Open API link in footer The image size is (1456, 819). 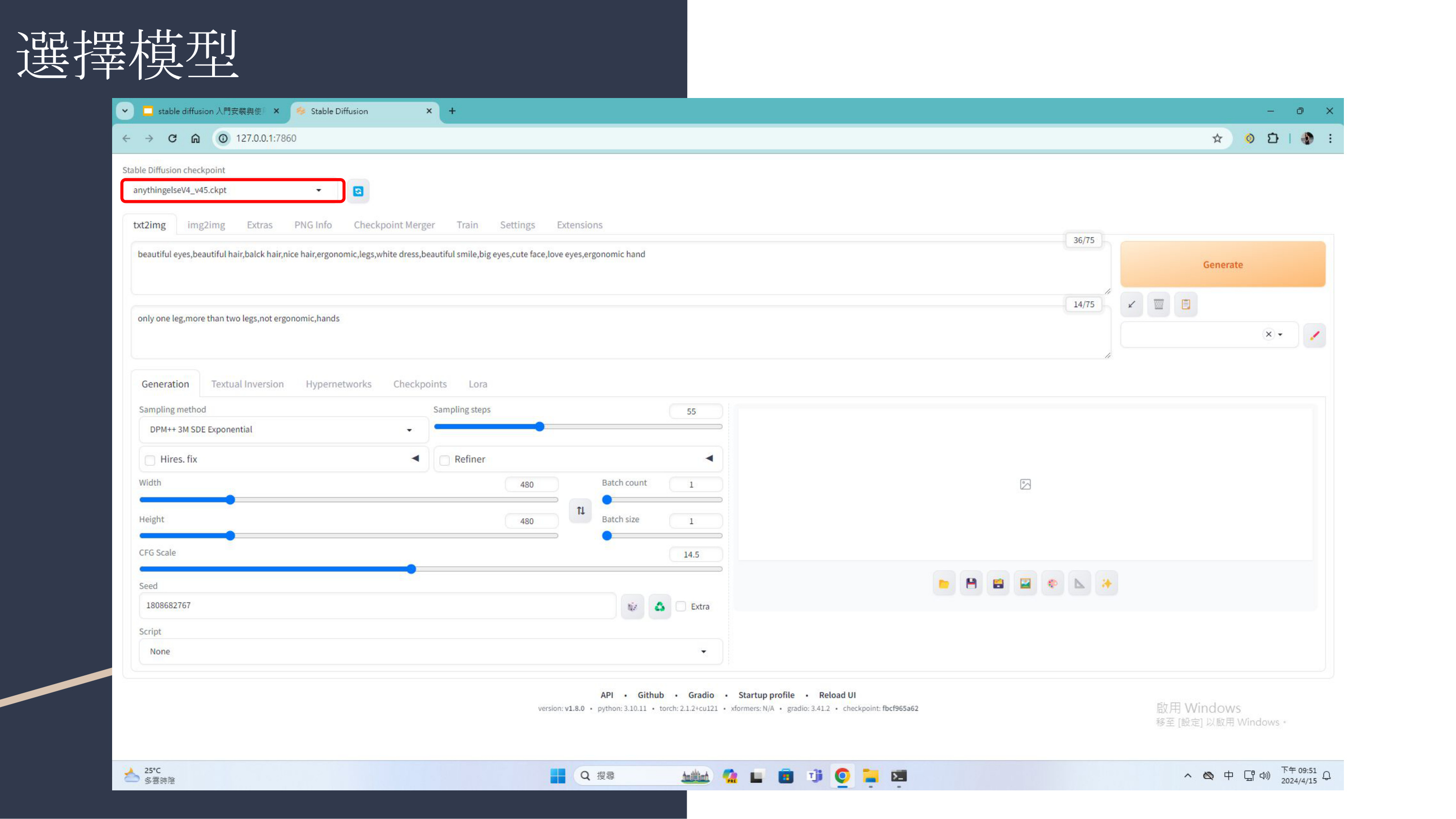[x=607, y=695]
